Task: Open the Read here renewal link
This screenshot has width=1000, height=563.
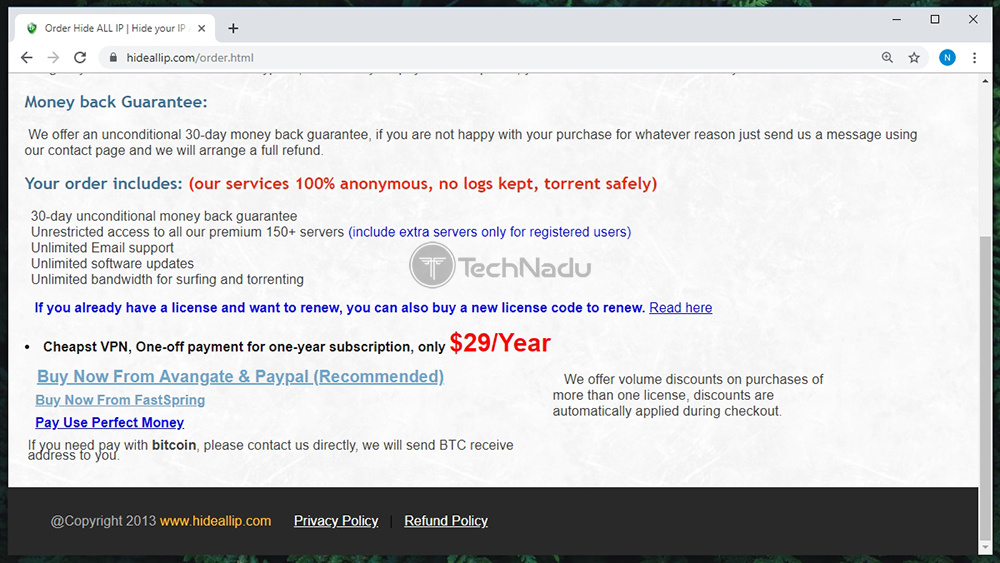Action: (680, 308)
